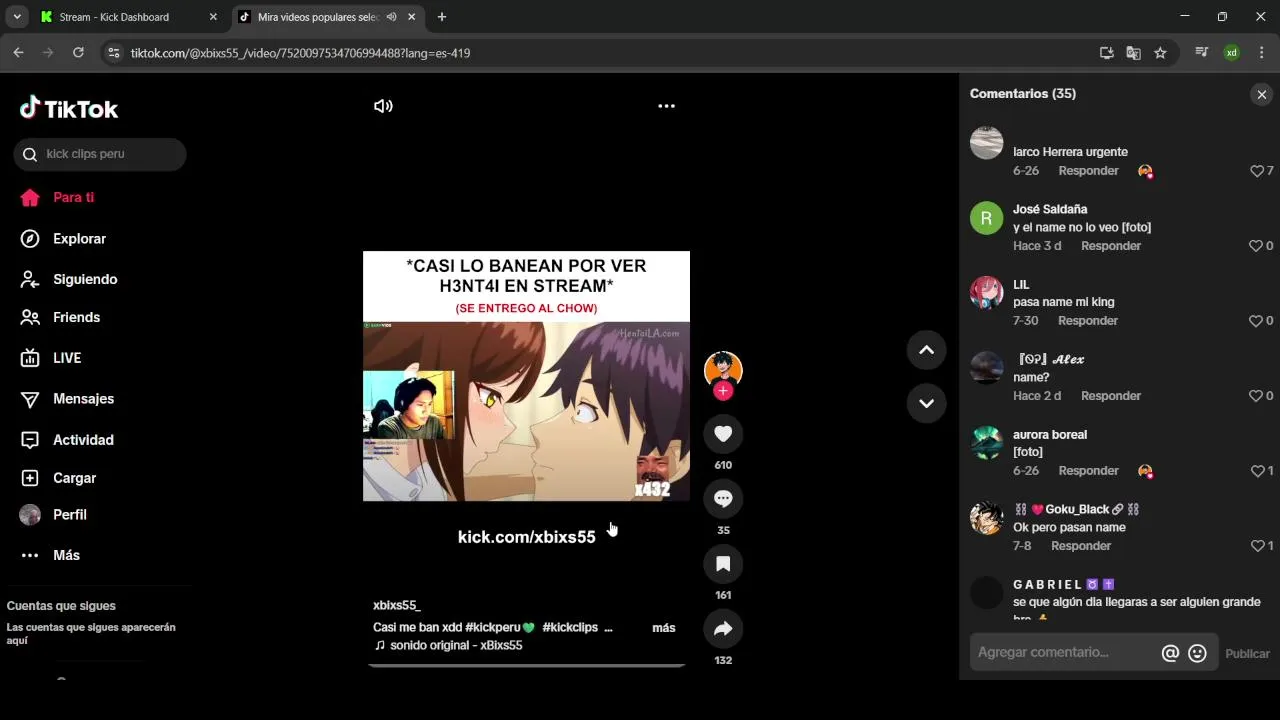Click the video progress bar
This screenshot has width=1280, height=720.
(x=526, y=665)
